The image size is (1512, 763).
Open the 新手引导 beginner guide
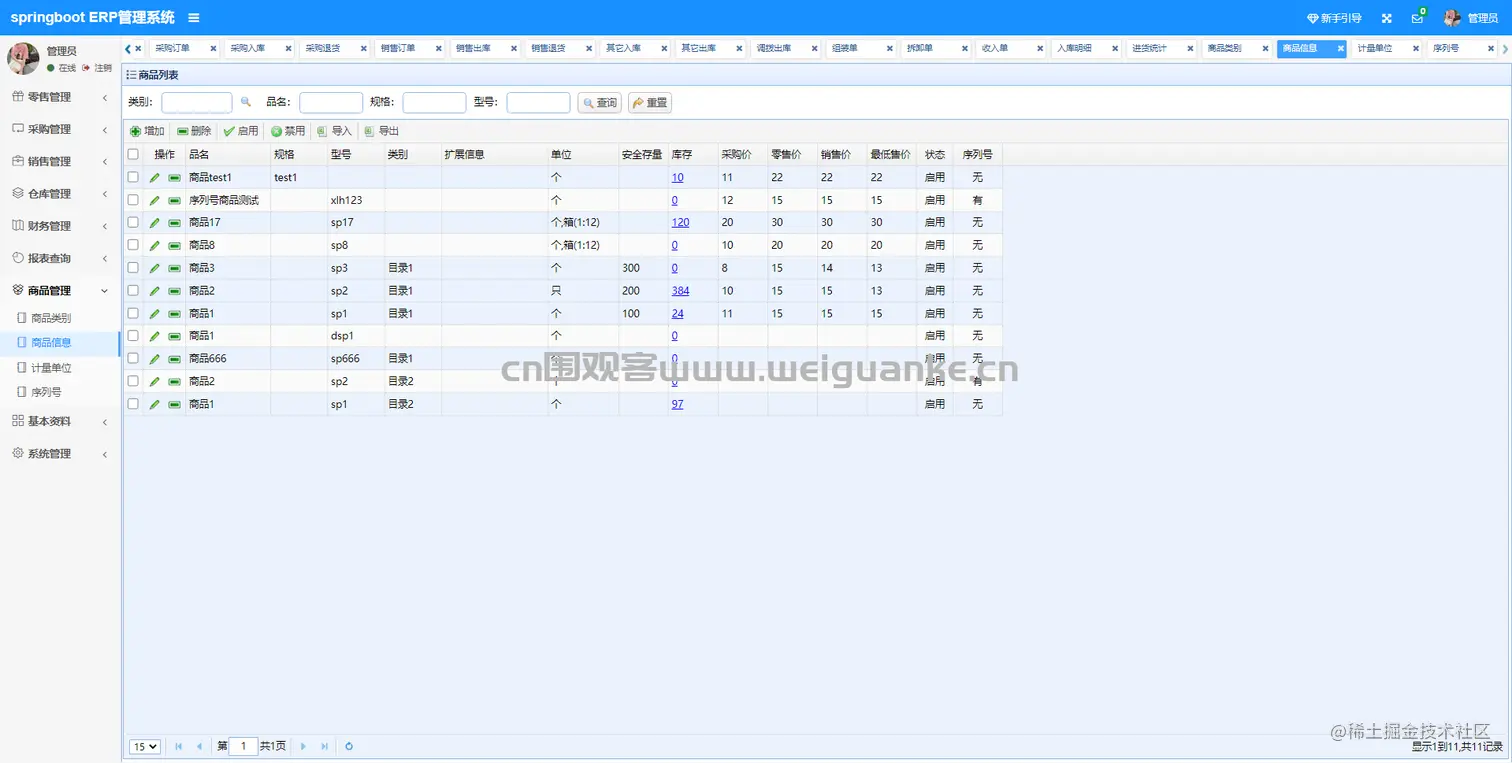click(x=1334, y=18)
